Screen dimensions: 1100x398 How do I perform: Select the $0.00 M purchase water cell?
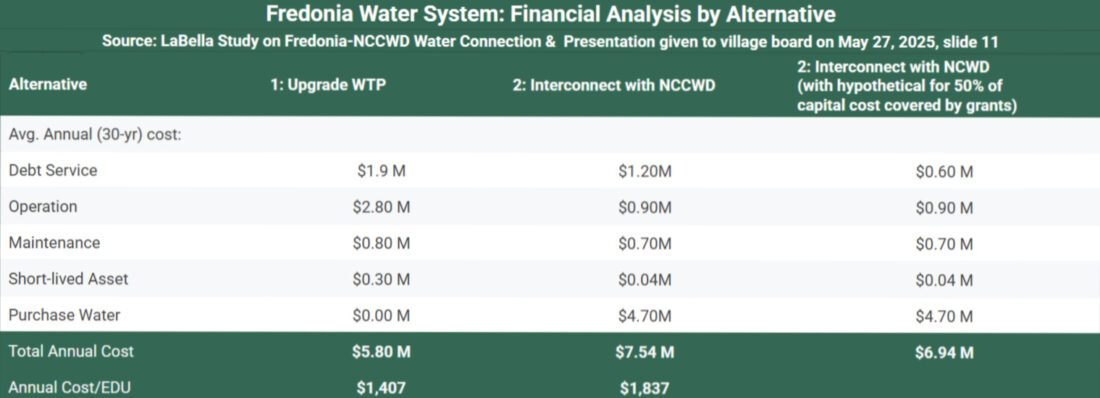tap(382, 316)
